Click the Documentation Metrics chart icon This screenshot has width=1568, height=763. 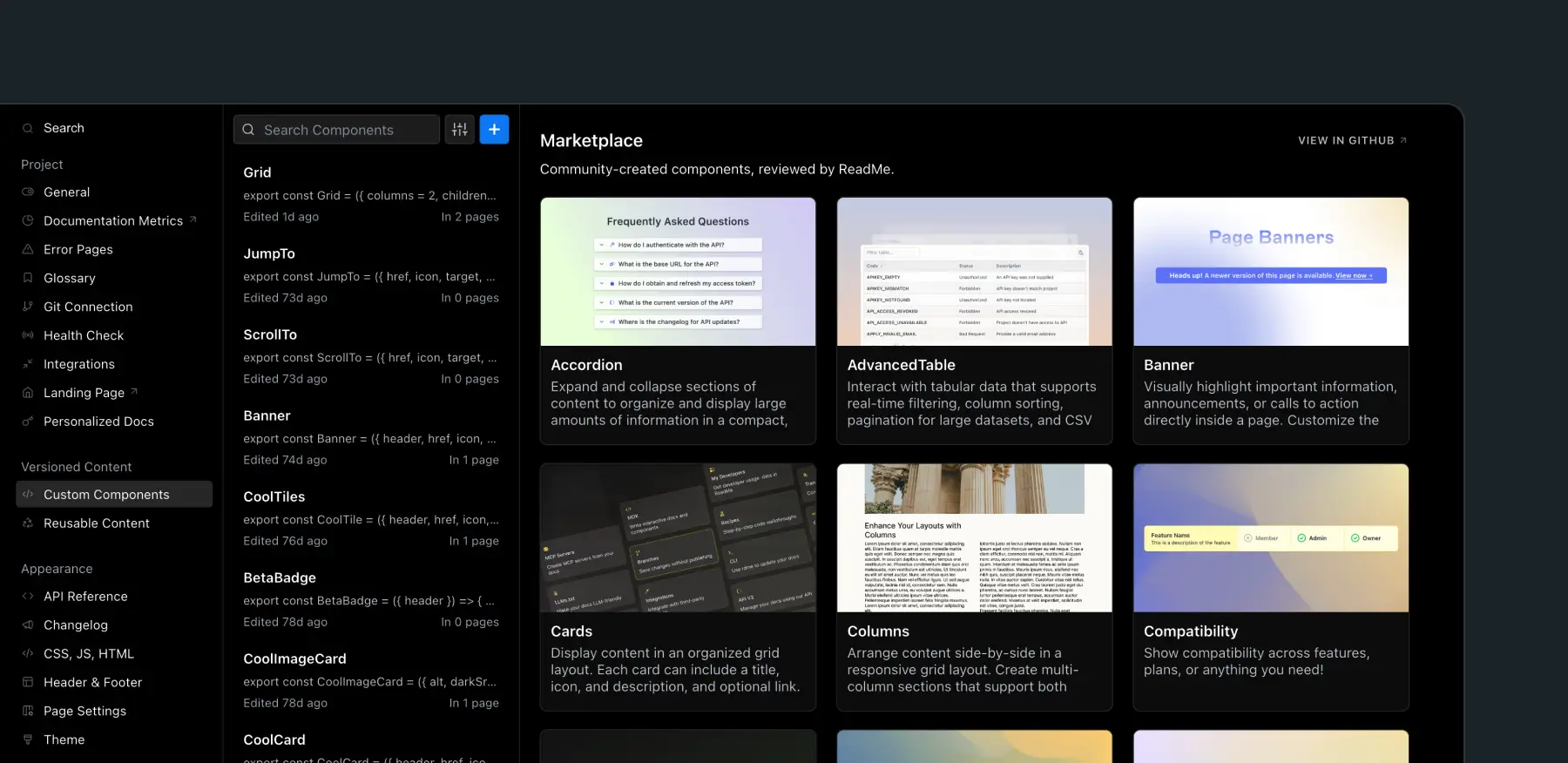point(28,220)
